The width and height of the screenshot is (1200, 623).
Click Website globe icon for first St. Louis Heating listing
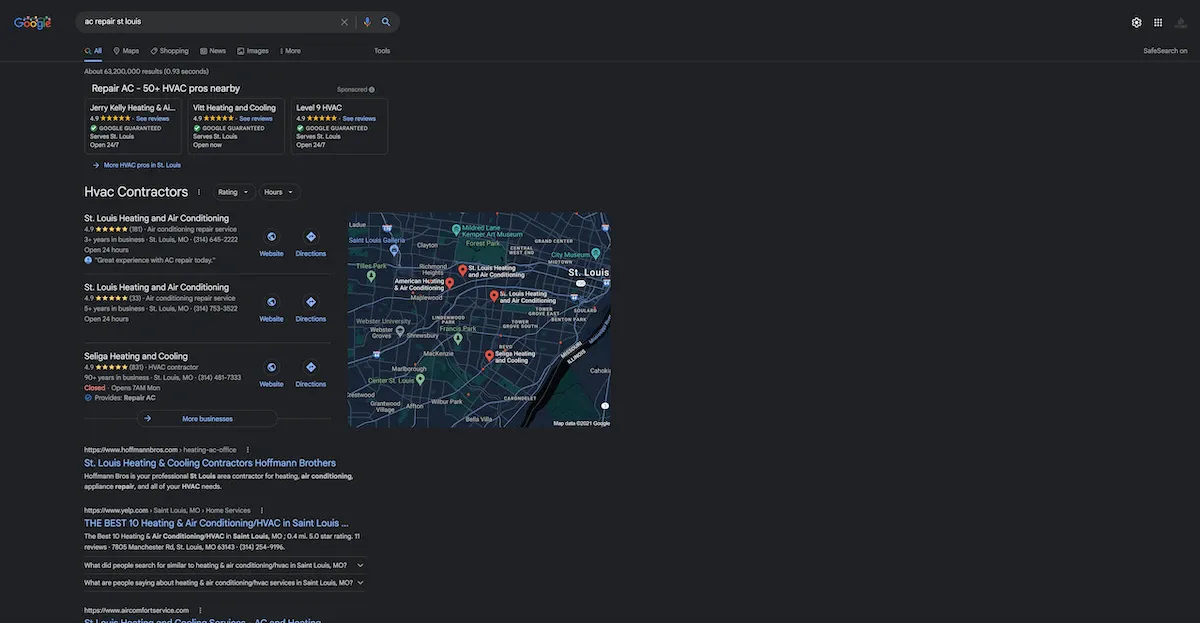[271, 237]
